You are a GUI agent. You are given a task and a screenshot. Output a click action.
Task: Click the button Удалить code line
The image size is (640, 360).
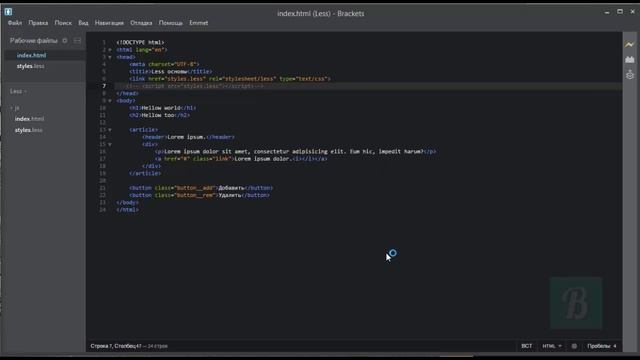coord(199,196)
